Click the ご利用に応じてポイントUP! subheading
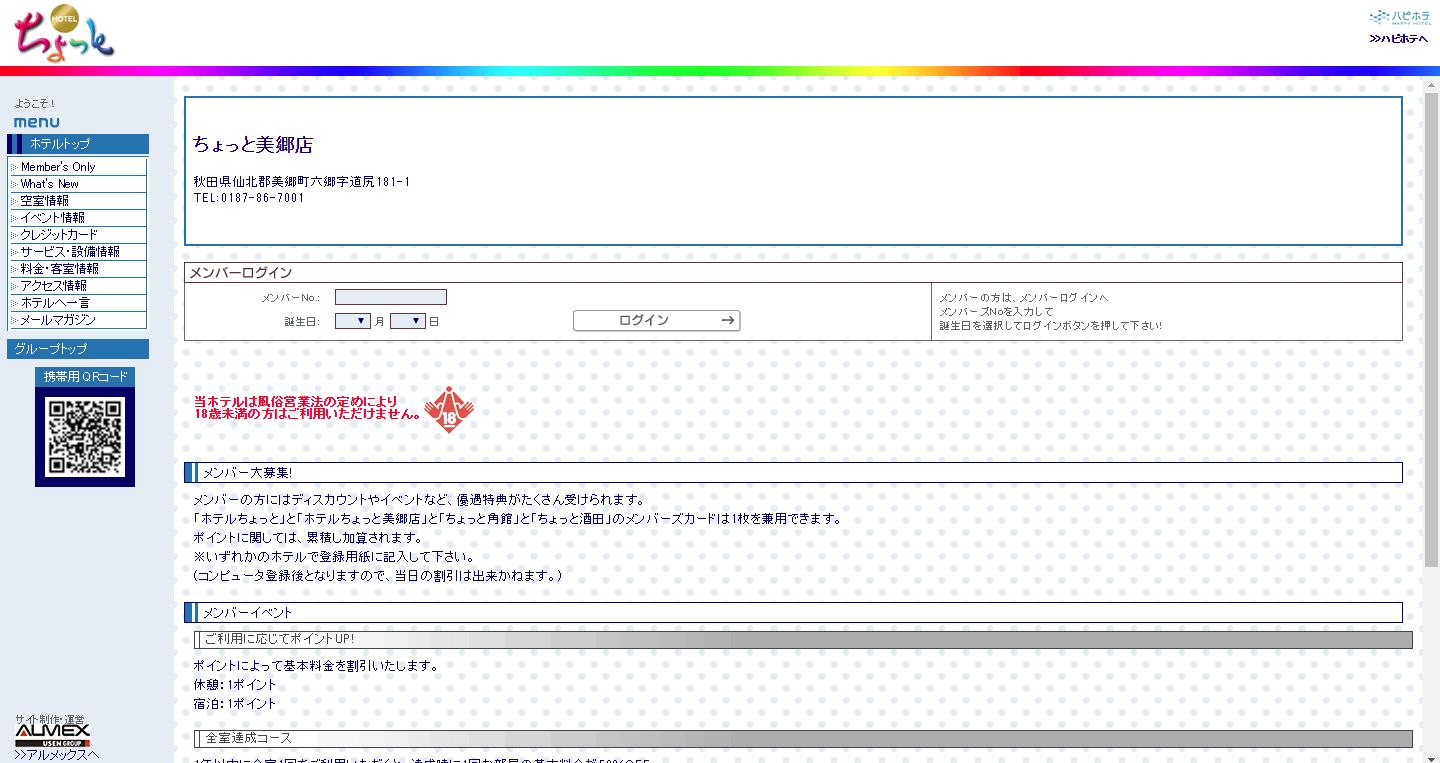This screenshot has width=1440, height=763. point(804,639)
